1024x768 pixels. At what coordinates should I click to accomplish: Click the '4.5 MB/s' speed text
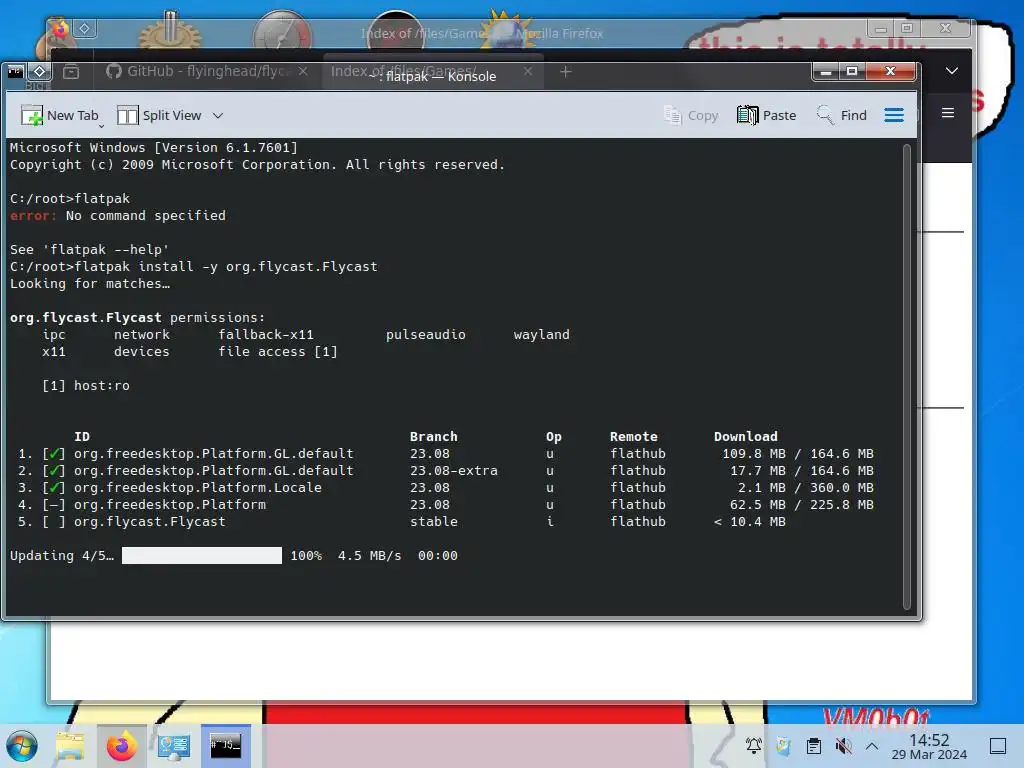click(370, 556)
